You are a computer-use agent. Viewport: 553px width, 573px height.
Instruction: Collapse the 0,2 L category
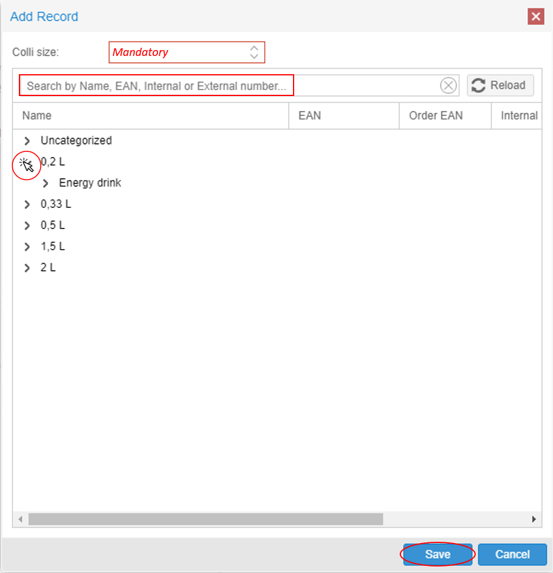point(26,163)
